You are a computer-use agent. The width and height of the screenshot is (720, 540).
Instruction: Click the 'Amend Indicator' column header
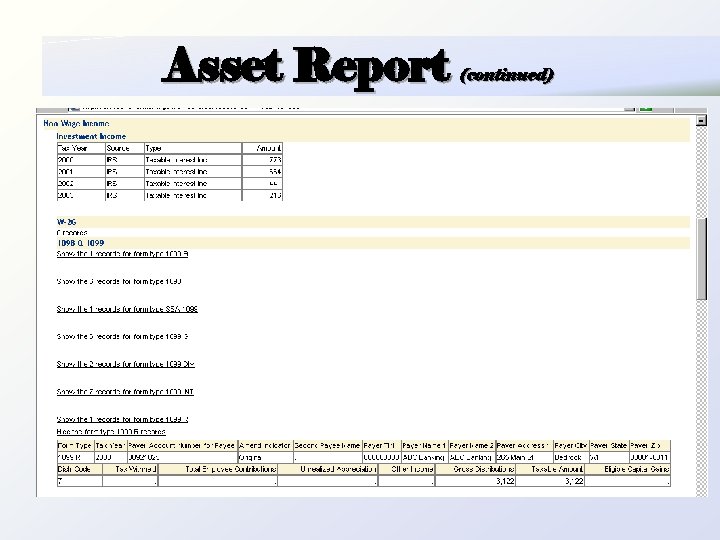pyautogui.click(x=265, y=445)
